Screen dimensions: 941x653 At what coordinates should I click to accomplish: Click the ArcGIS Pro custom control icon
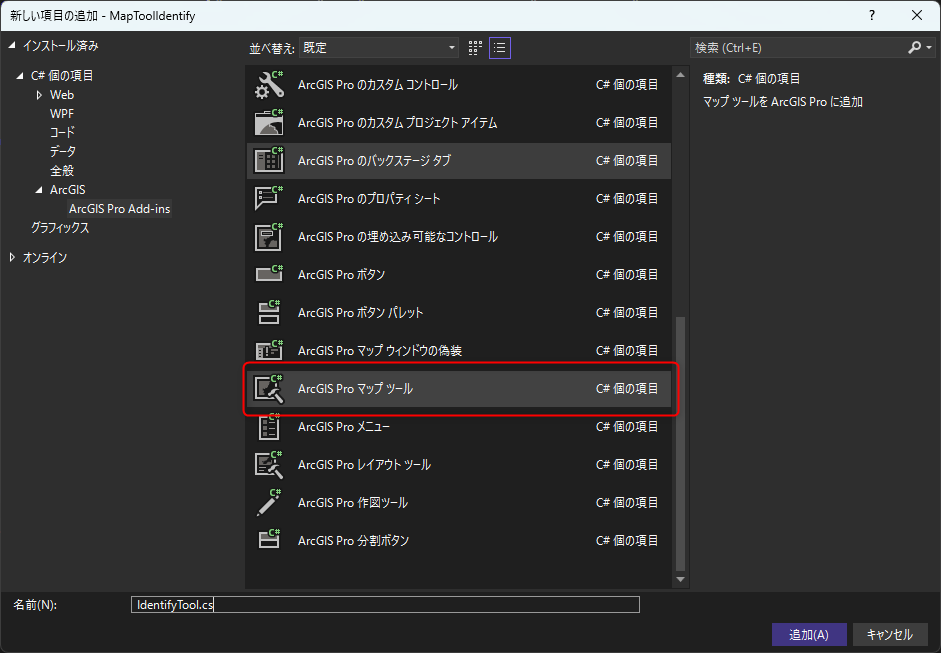click(269, 85)
